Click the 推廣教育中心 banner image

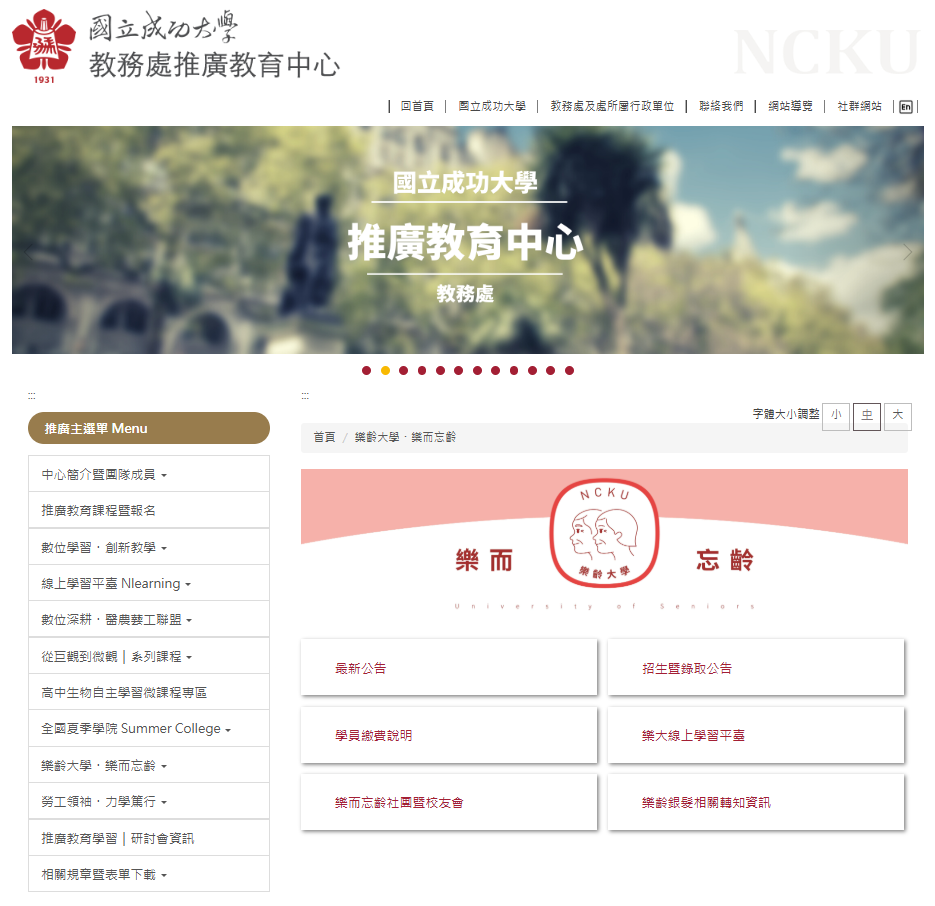point(467,240)
